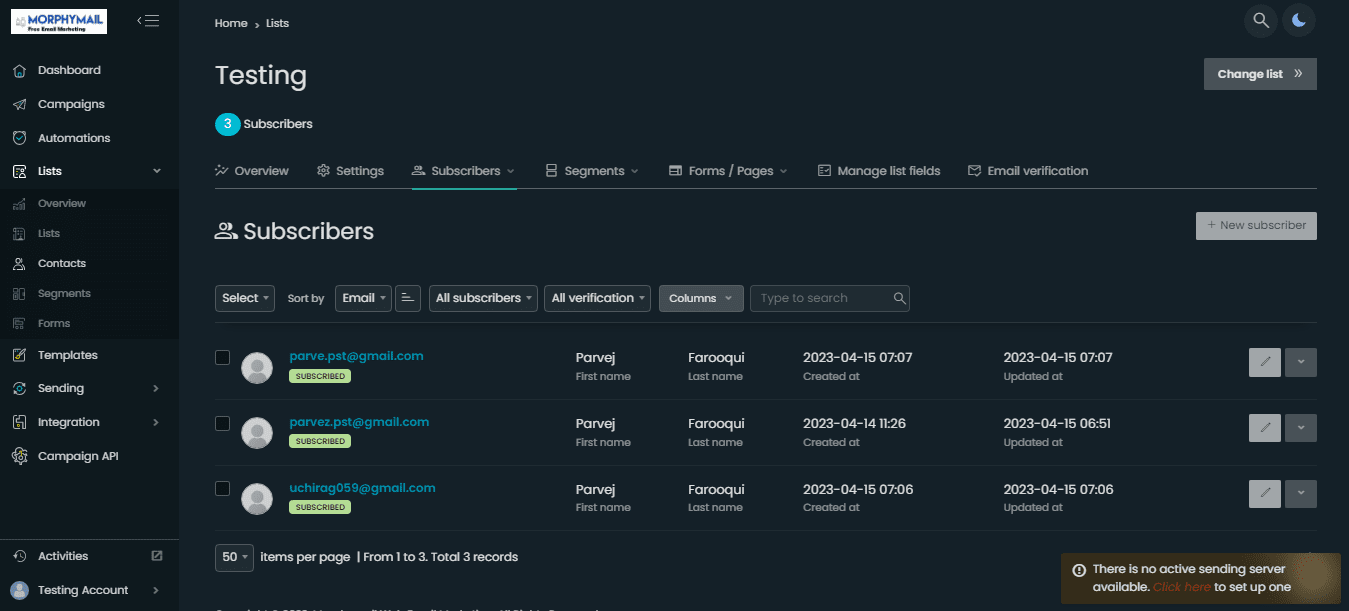Viewport: 1349px width, 611px height.
Task: Expand actions dropdown for parvez.pst@gmail.com
Action: pos(1301,428)
